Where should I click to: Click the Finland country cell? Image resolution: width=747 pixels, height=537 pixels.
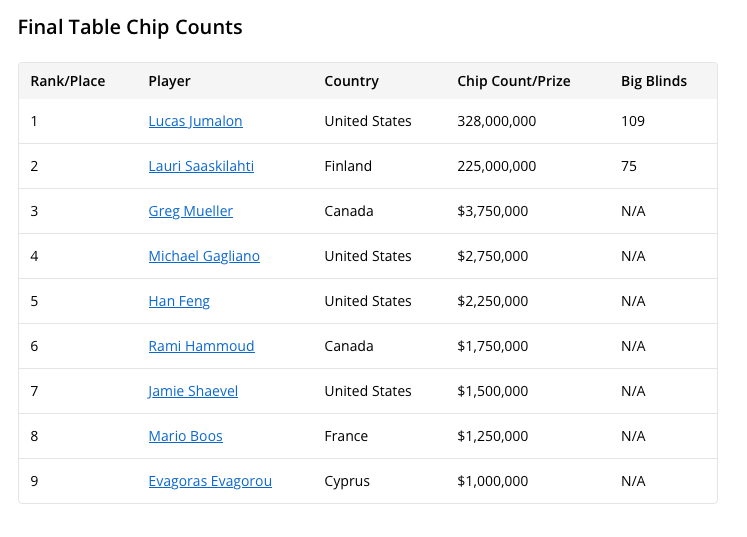348,166
